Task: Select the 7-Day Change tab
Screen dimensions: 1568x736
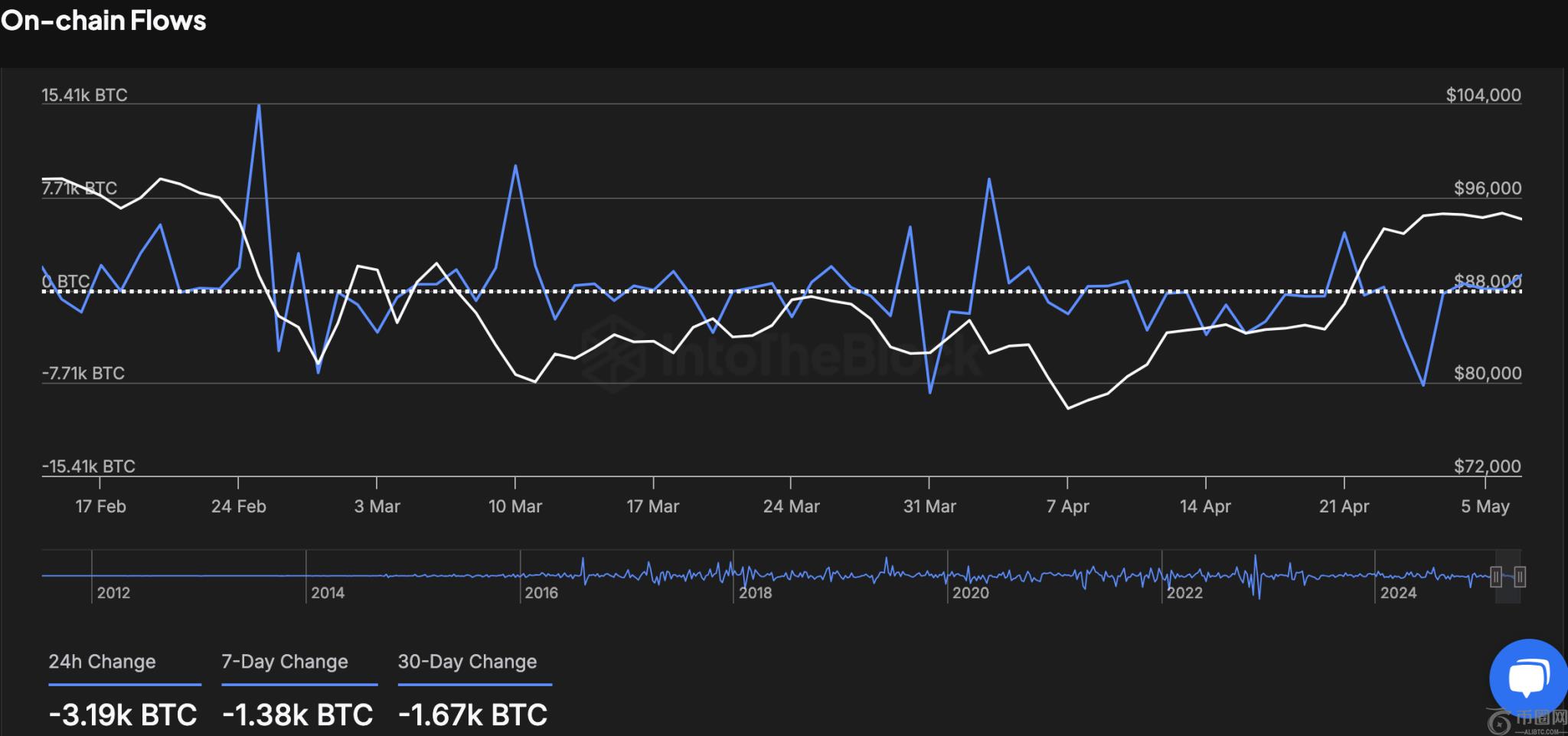Action: [285, 662]
